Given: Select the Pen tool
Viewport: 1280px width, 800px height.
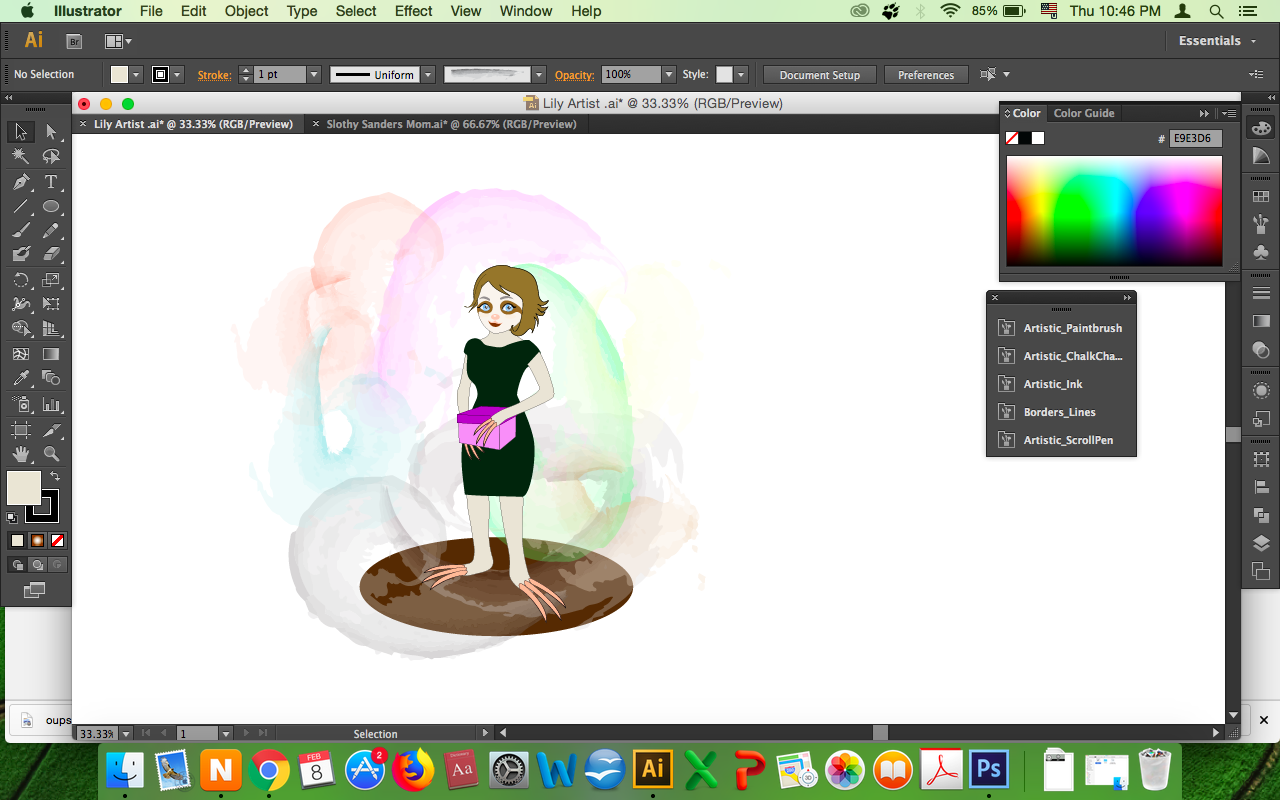Looking at the screenshot, I should coord(20,182).
